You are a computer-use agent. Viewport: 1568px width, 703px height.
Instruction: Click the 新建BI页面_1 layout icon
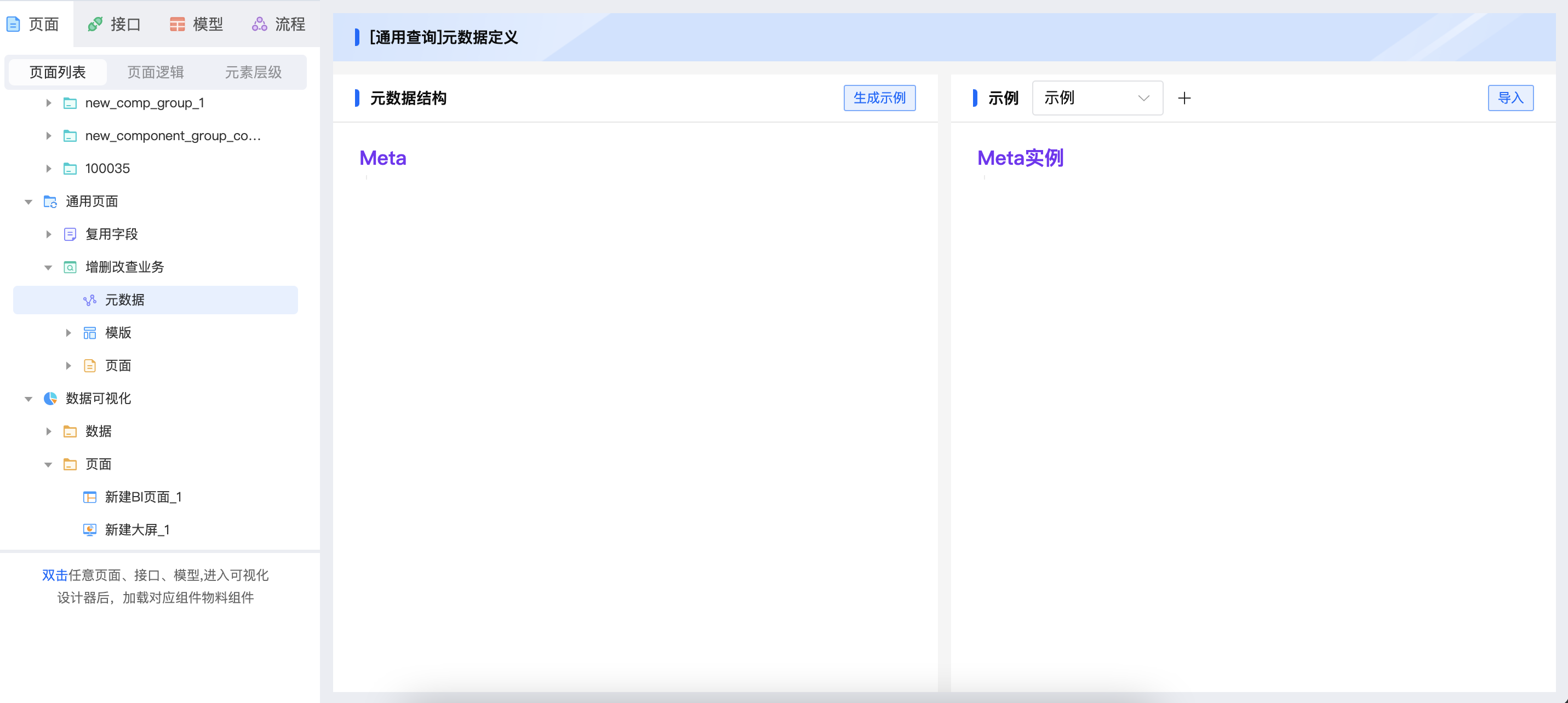coord(89,498)
